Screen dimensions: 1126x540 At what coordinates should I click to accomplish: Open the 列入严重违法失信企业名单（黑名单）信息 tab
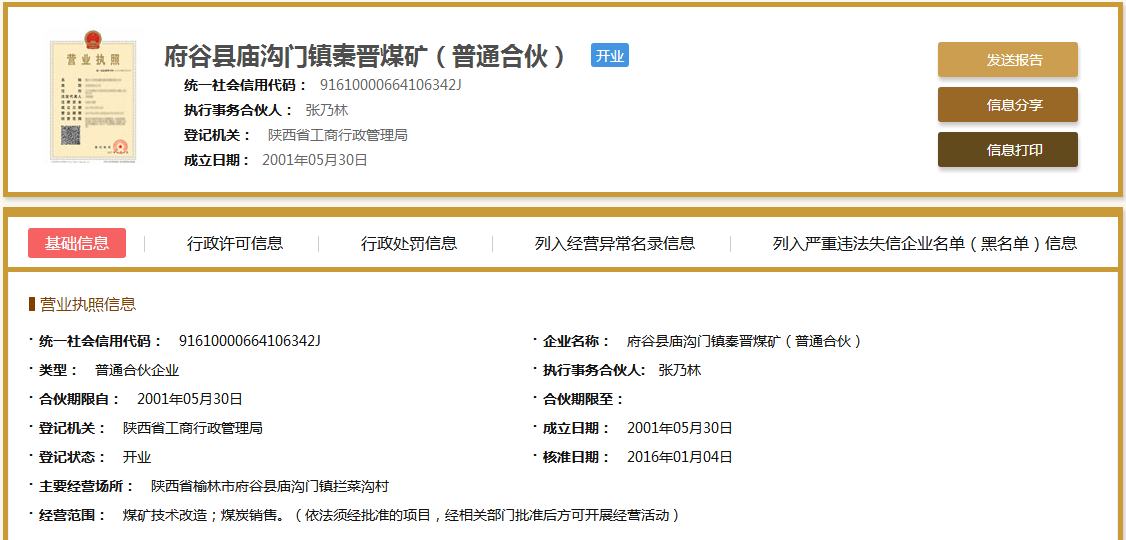click(924, 243)
